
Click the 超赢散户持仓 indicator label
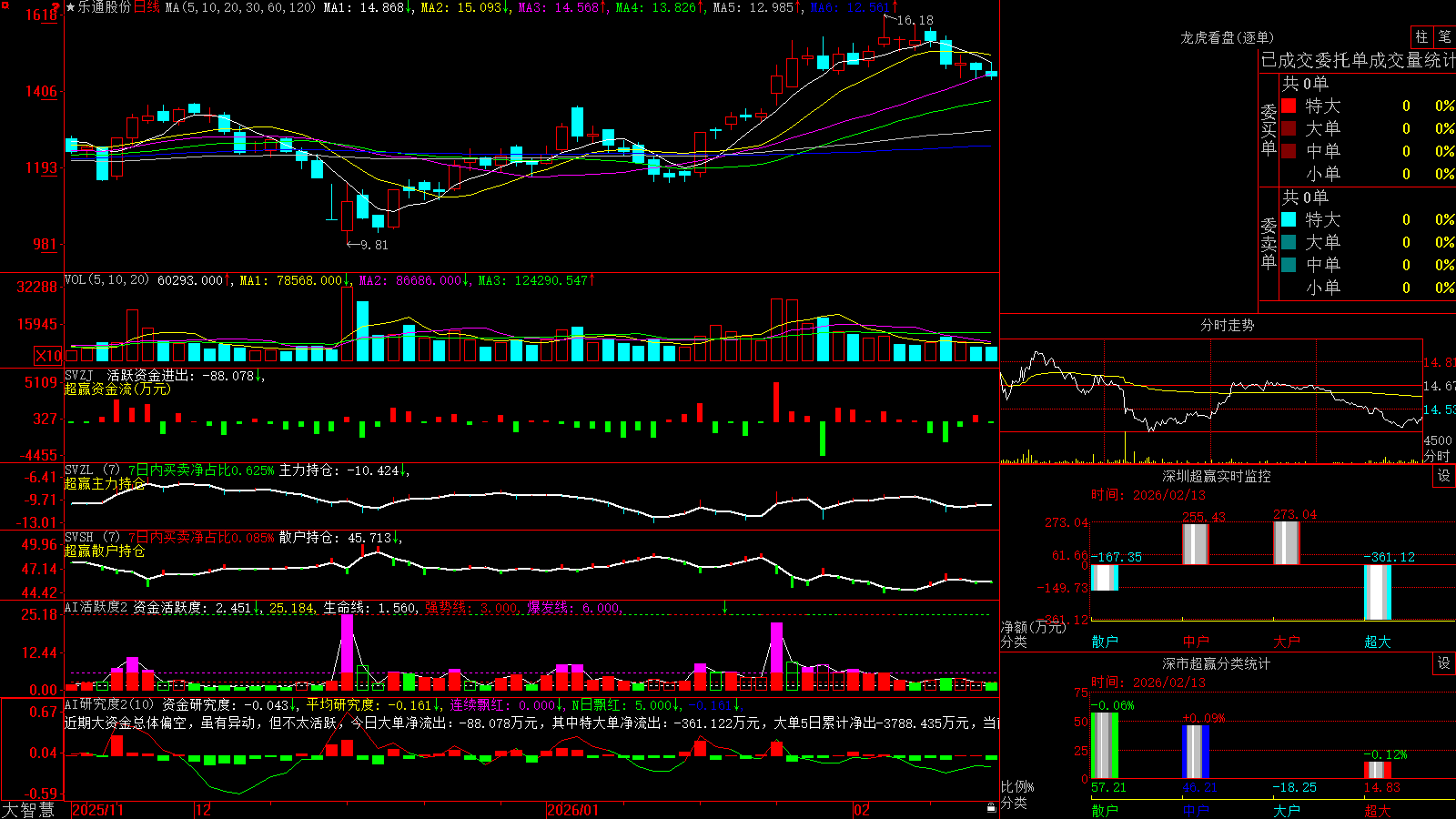105,551
